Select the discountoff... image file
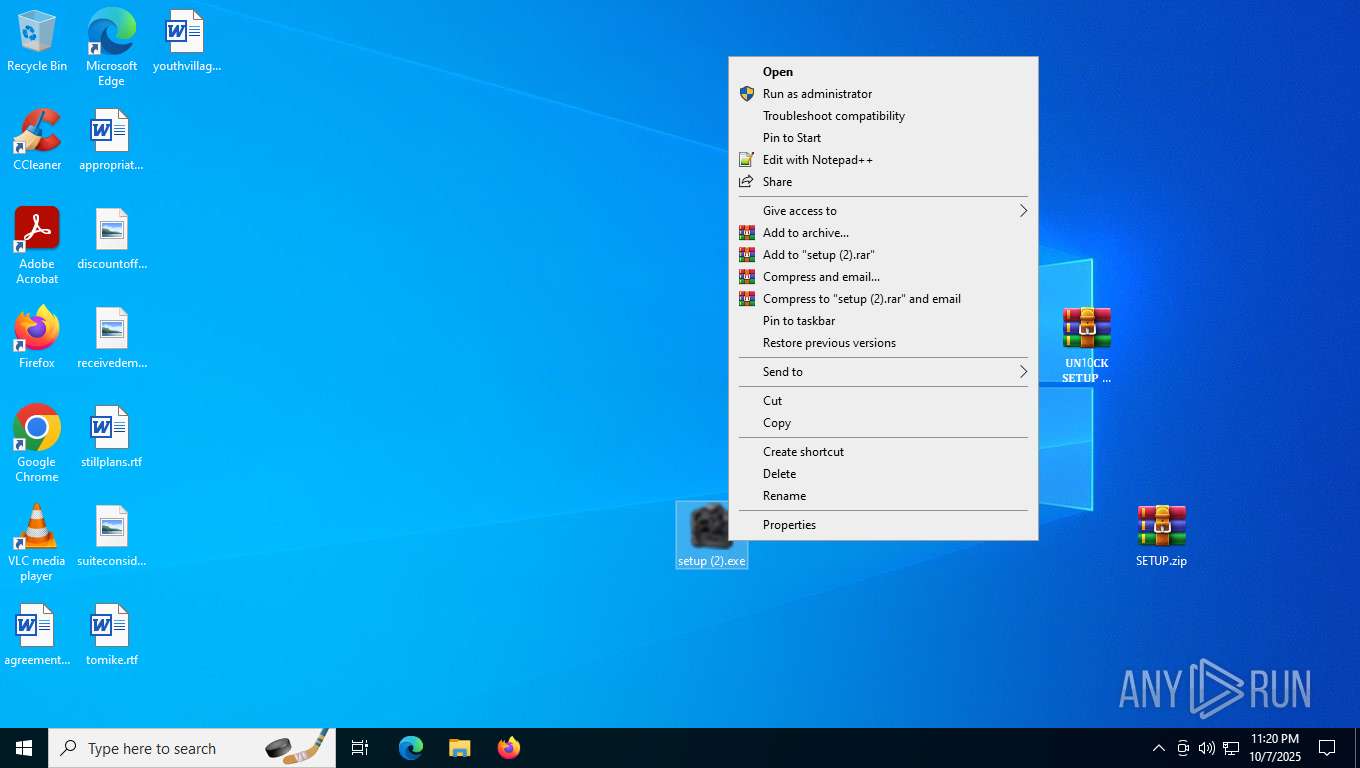This screenshot has width=1360, height=768. [111, 240]
